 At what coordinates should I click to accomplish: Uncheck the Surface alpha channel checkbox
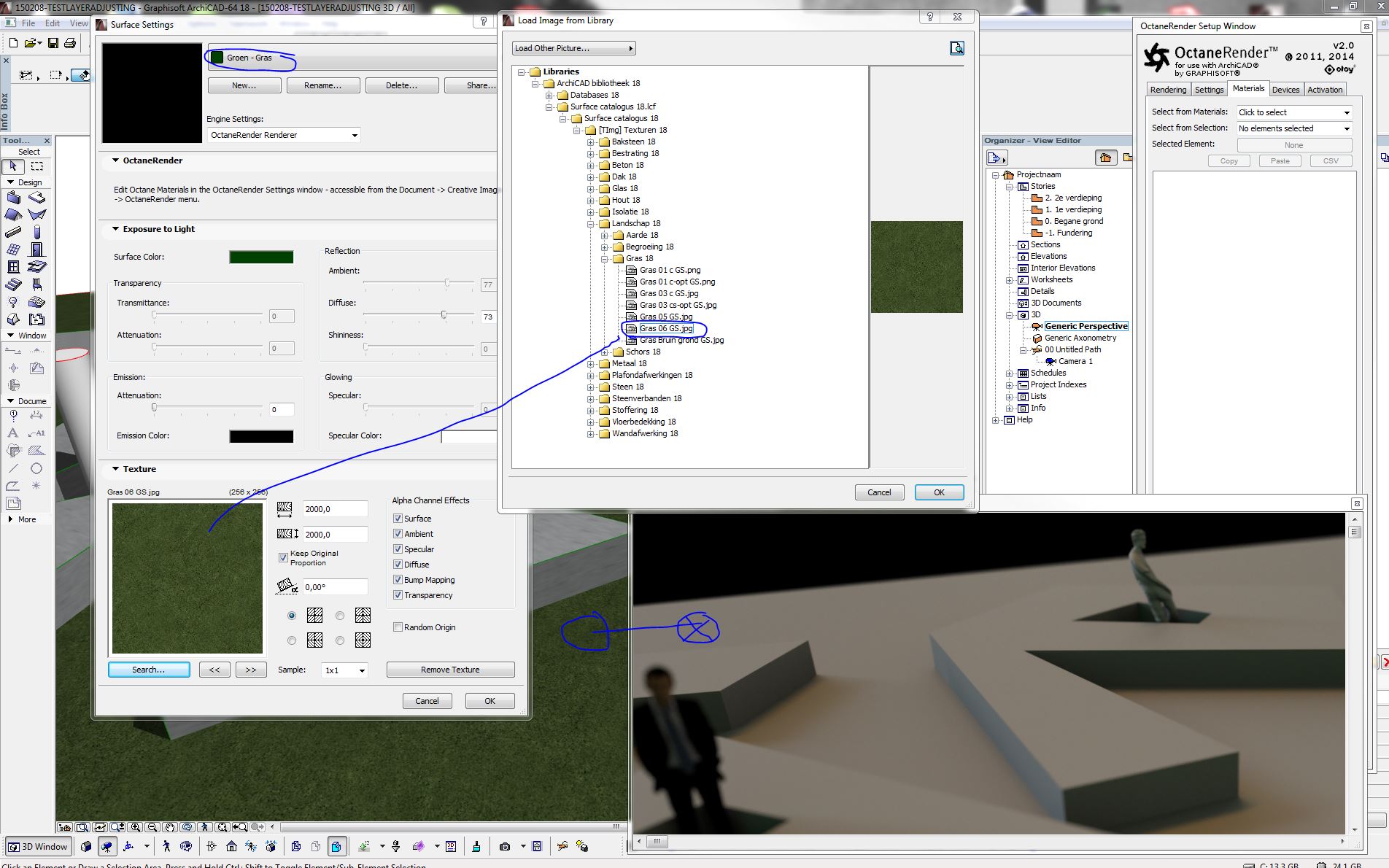tap(398, 519)
